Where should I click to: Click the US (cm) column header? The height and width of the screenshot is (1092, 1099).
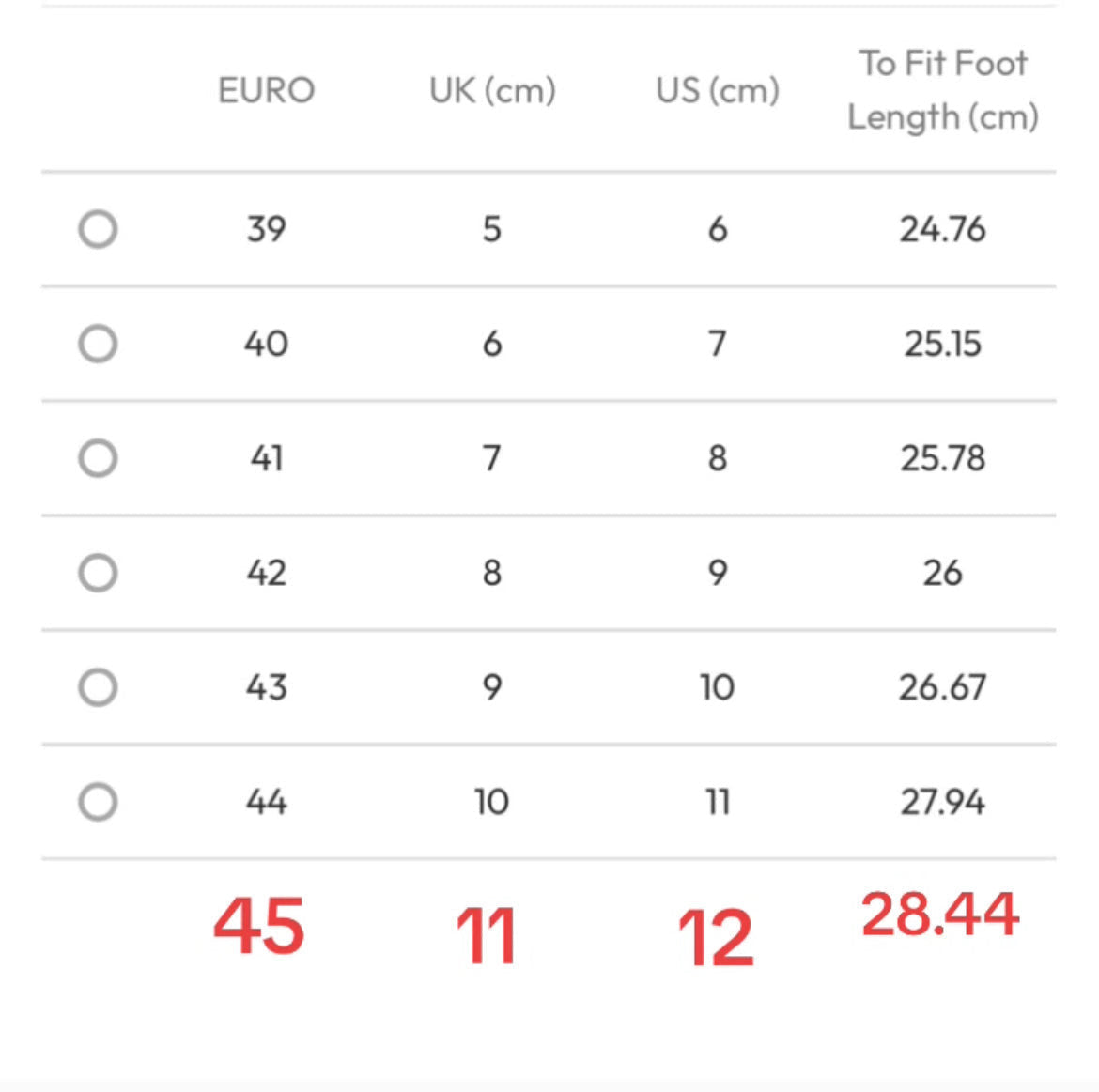[x=718, y=90]
